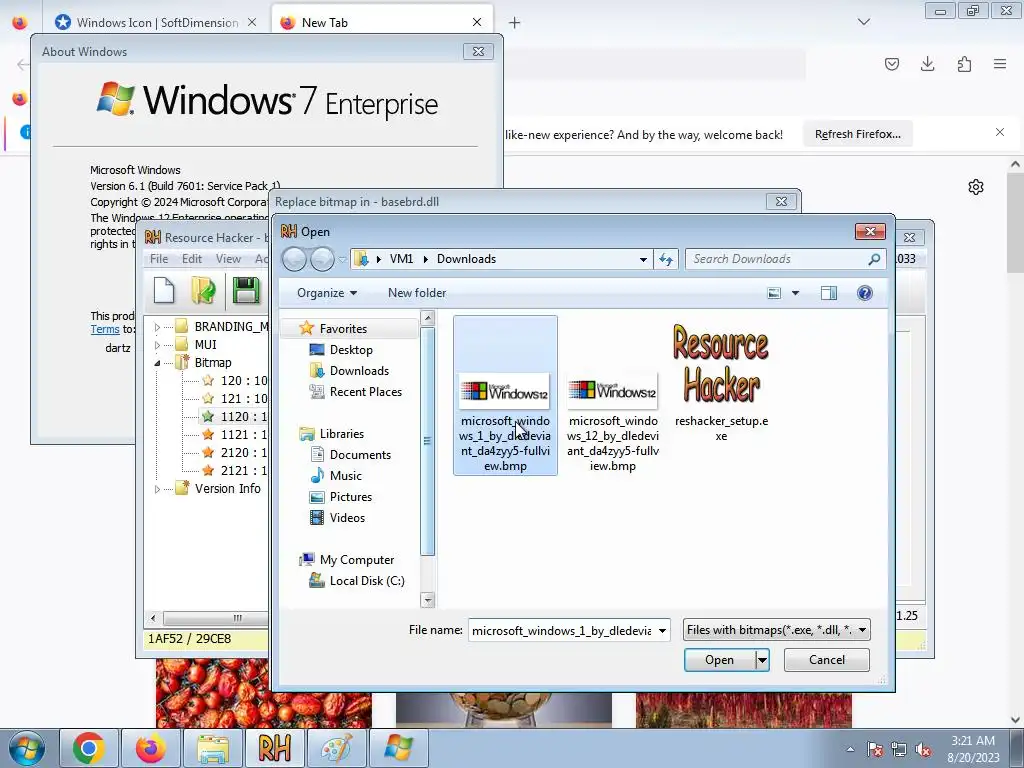Open the view options dropdown arrow
Screen dimensions: 1024x768
(795, 293)
